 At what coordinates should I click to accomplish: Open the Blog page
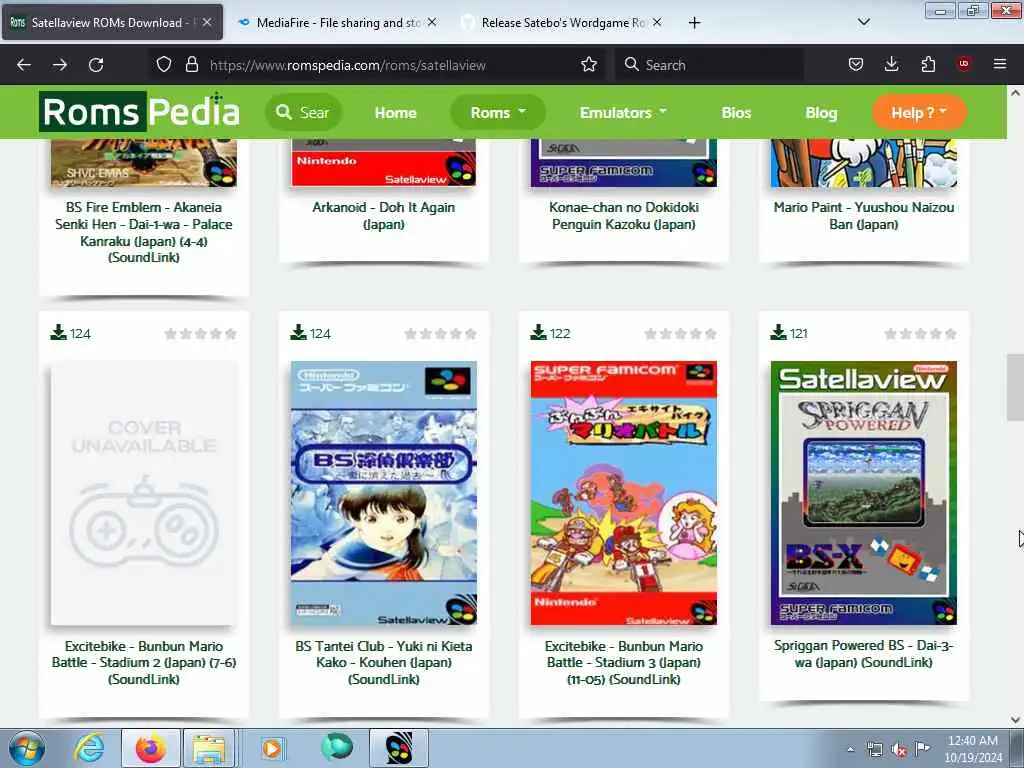(x=821, y=113)
